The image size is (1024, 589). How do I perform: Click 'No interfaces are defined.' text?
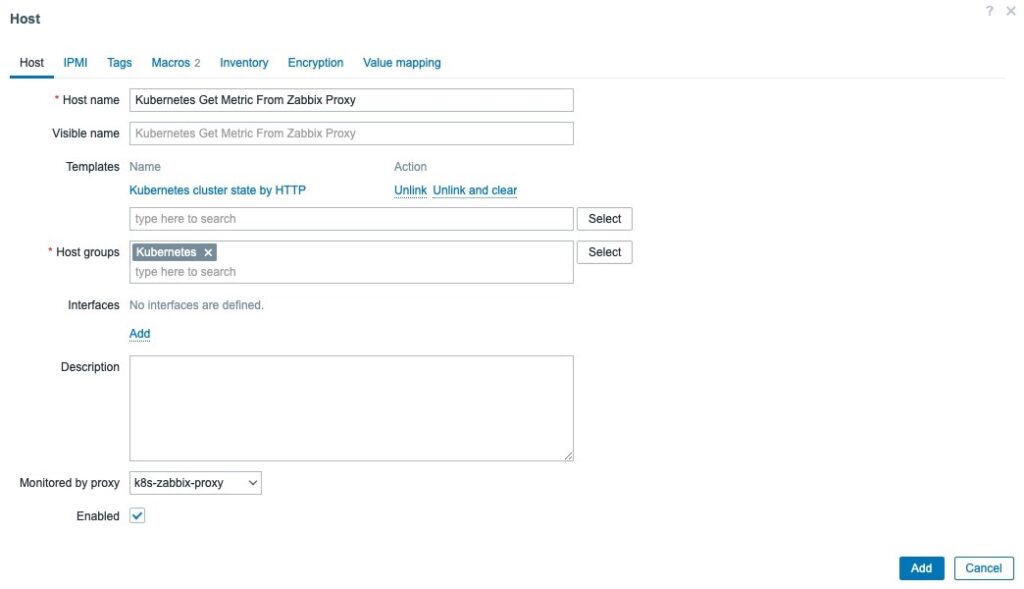coord(197,305)
